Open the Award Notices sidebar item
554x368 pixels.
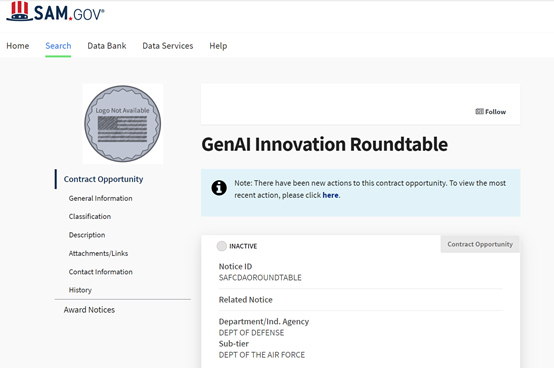89,310
